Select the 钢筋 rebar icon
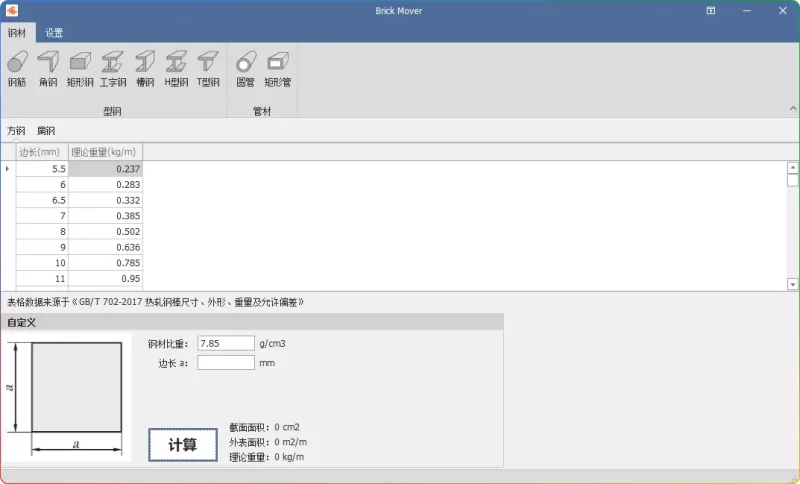Viewport: 800px width, 484px height. tap(17, 68)
